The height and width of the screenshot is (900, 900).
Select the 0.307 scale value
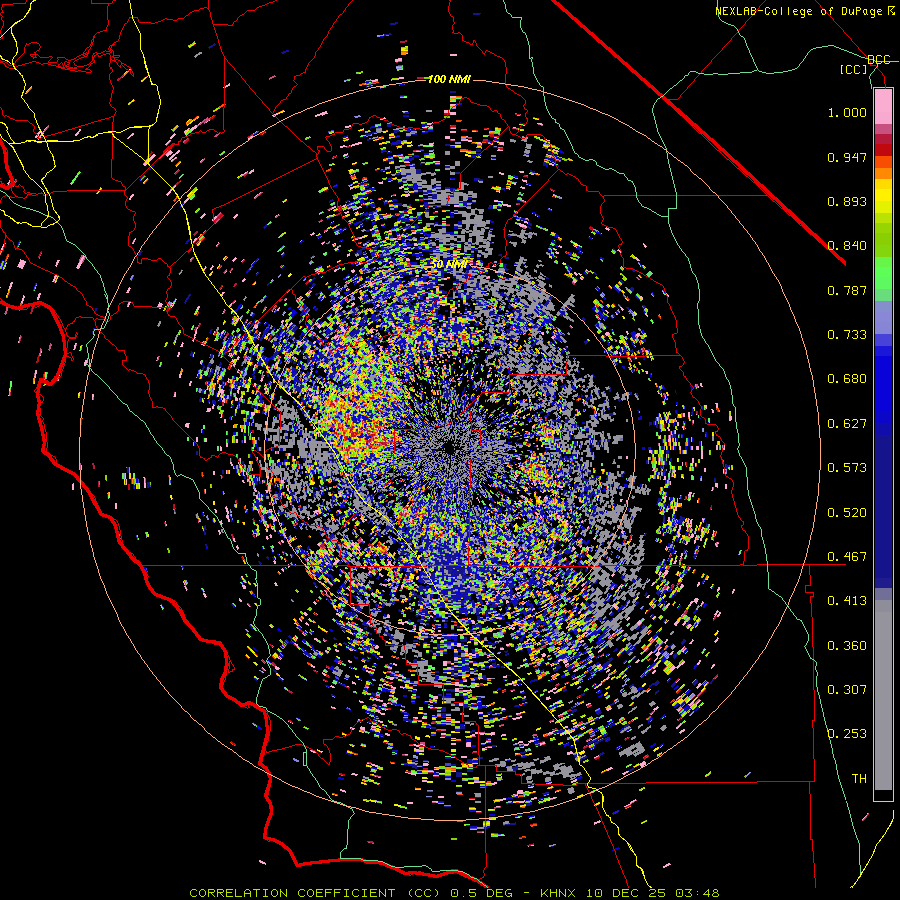point(847,690)
